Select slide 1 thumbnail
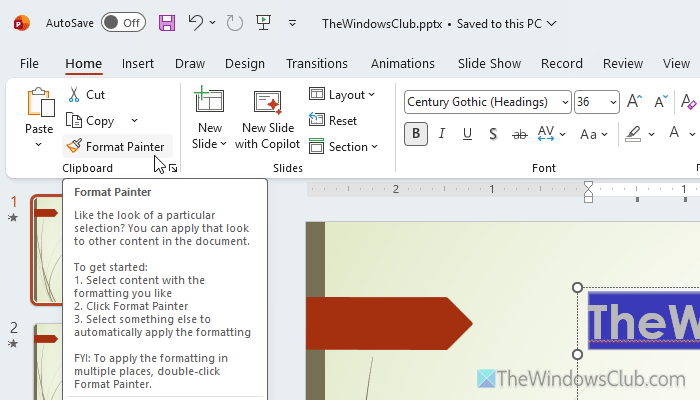 [x=46, y=250]
